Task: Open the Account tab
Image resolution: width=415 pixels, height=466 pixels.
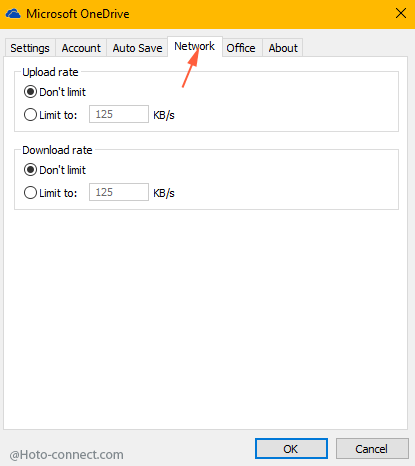Action: tap(81, 48)
